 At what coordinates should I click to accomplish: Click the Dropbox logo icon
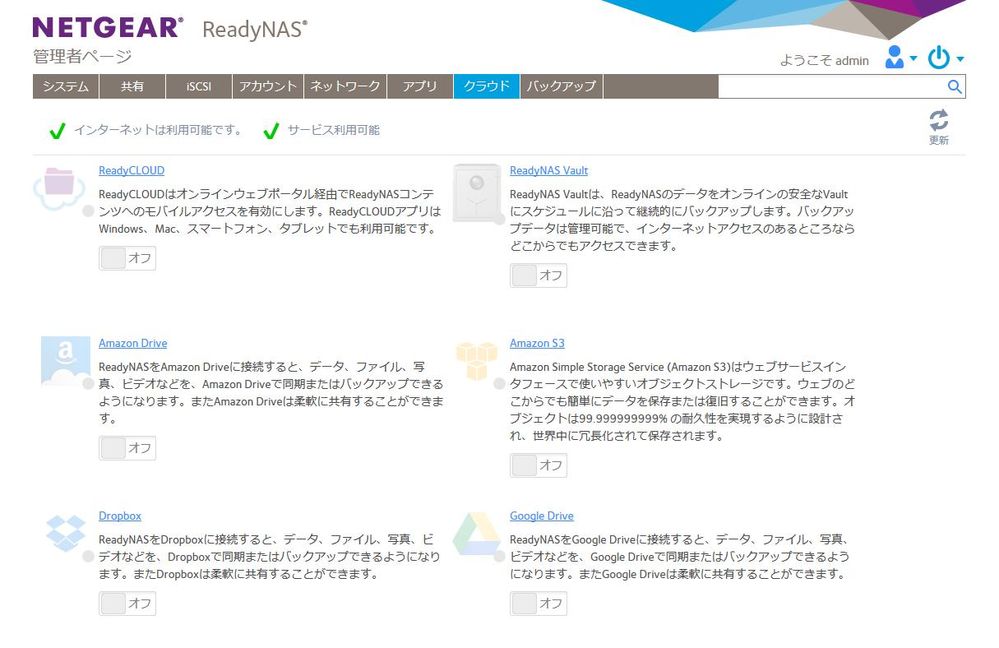66,533
